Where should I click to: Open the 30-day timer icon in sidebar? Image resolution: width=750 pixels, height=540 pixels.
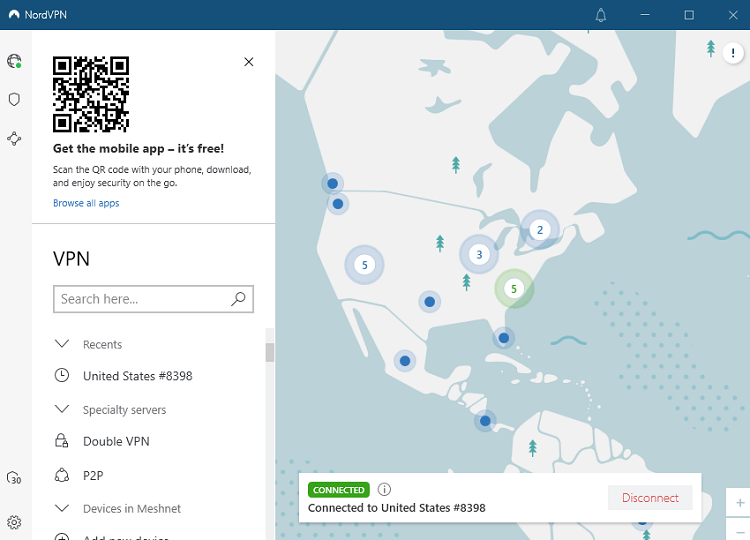point(14,478)
